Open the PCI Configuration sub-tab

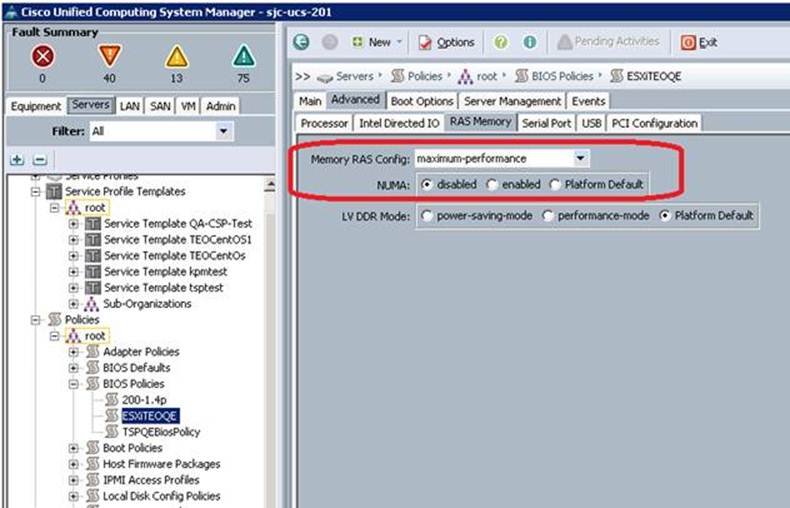tap(654, 123)
